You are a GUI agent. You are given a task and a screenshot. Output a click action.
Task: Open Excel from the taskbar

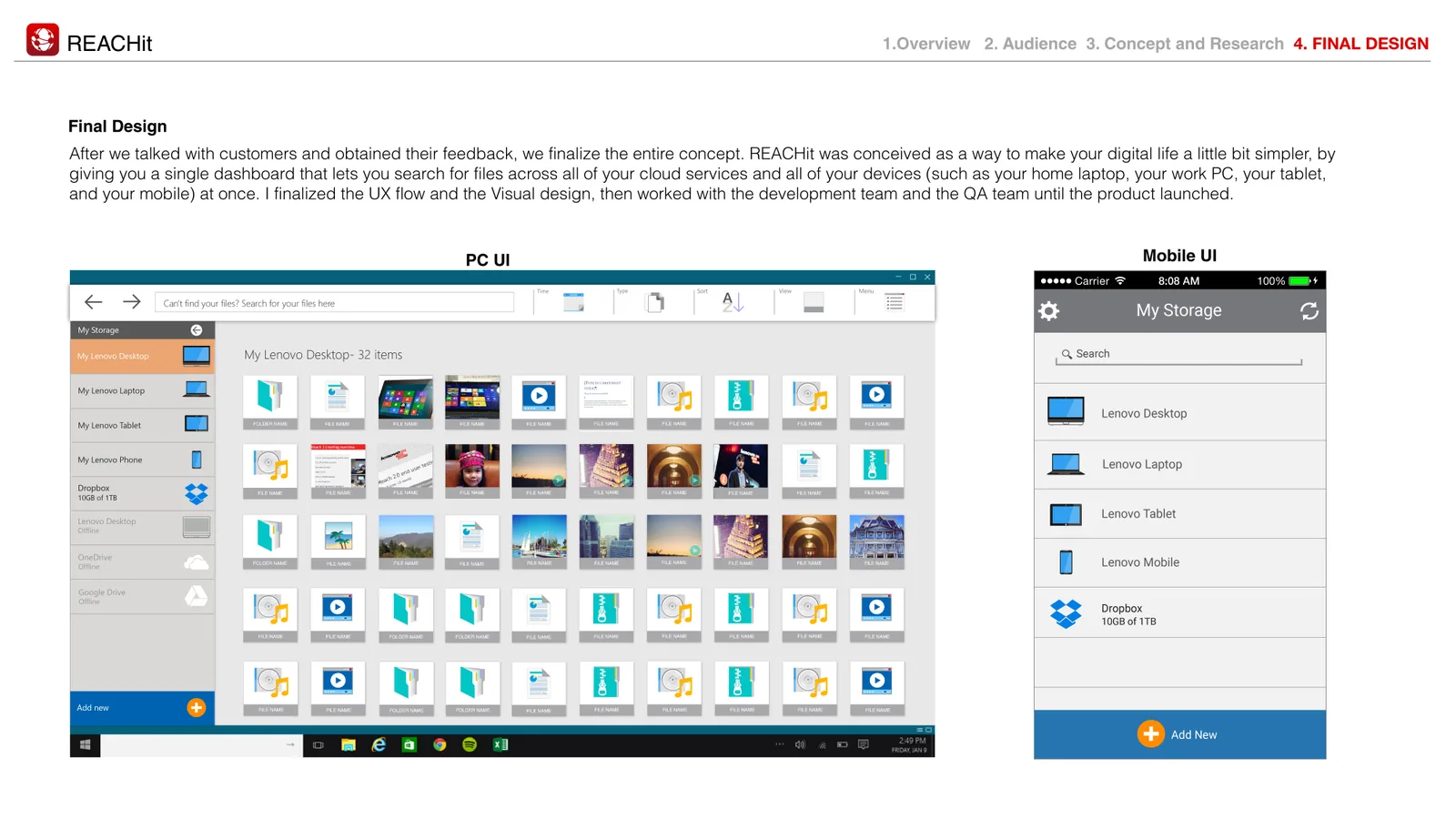coord(500,745)
